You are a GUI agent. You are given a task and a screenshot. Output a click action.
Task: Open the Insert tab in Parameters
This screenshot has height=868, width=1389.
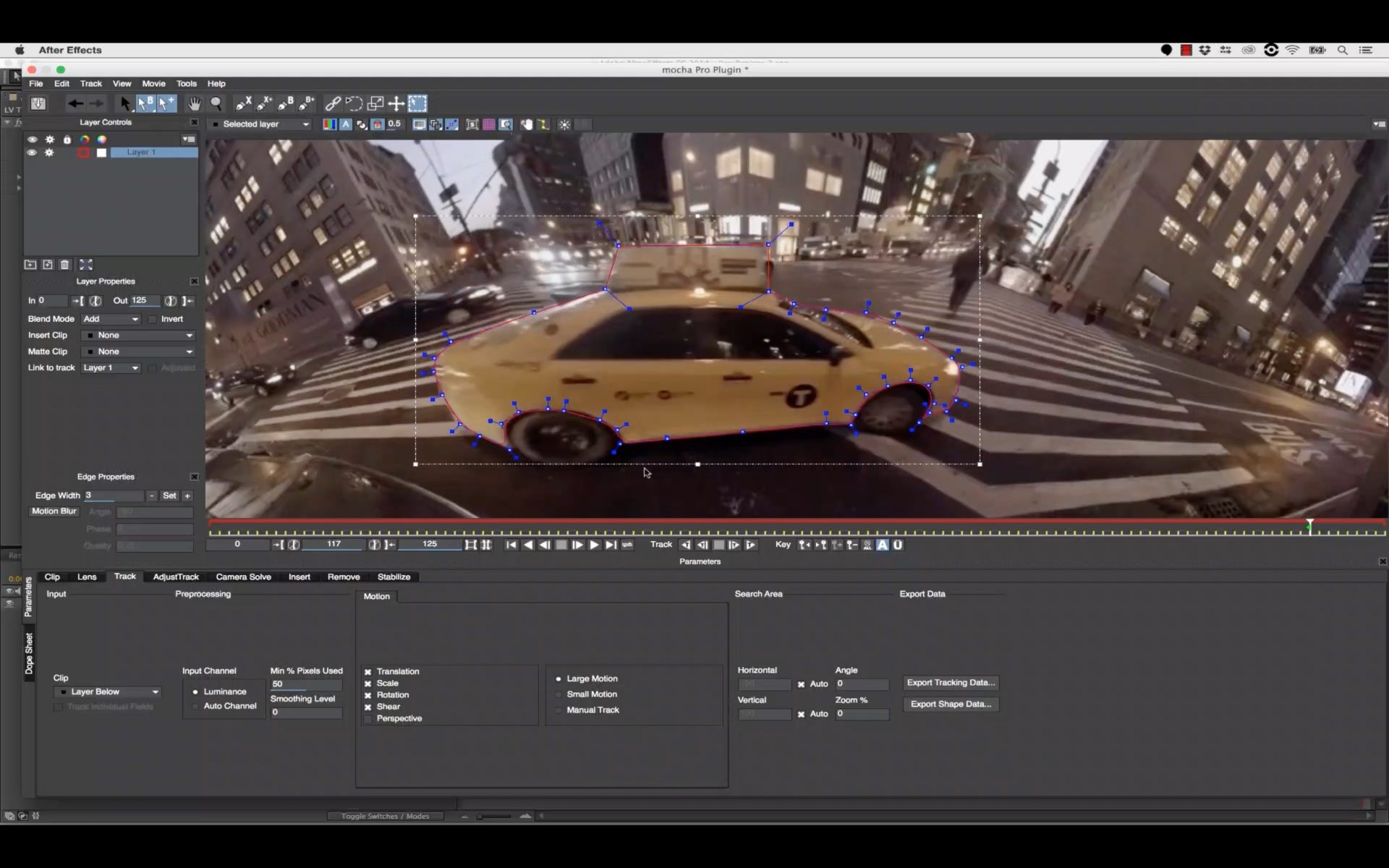coord(297,576)
